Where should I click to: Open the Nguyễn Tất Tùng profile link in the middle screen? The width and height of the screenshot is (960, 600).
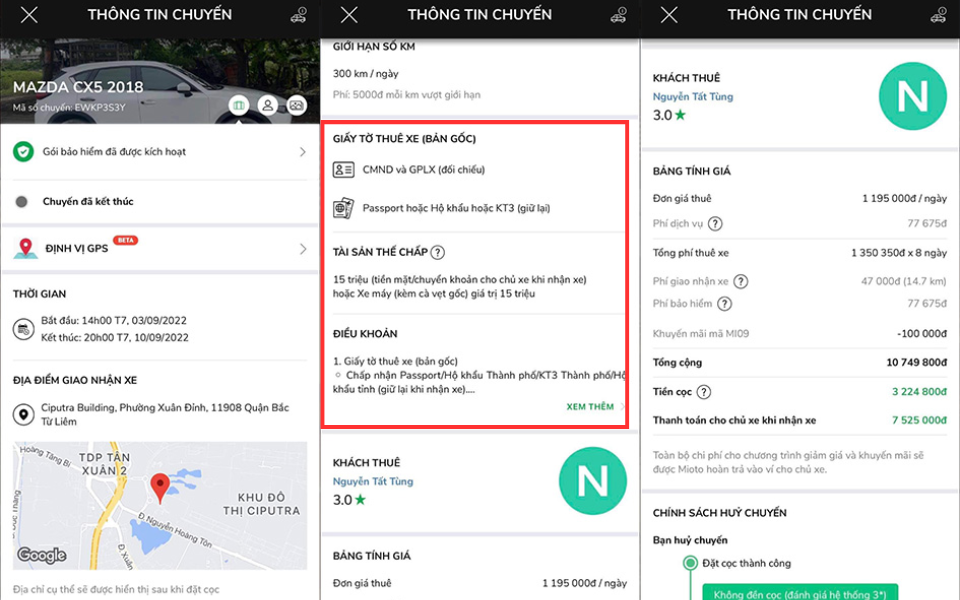373,481
